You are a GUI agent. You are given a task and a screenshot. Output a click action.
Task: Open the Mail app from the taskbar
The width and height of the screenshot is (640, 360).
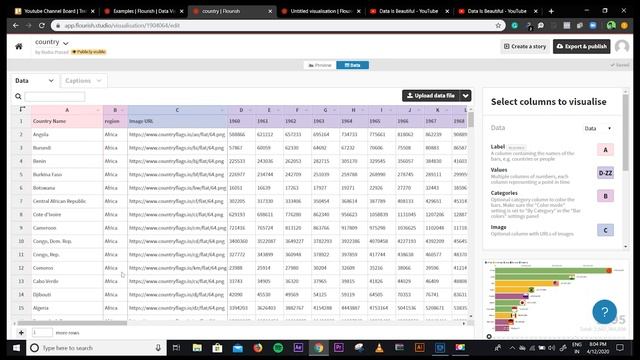click(x=238, y=348)
